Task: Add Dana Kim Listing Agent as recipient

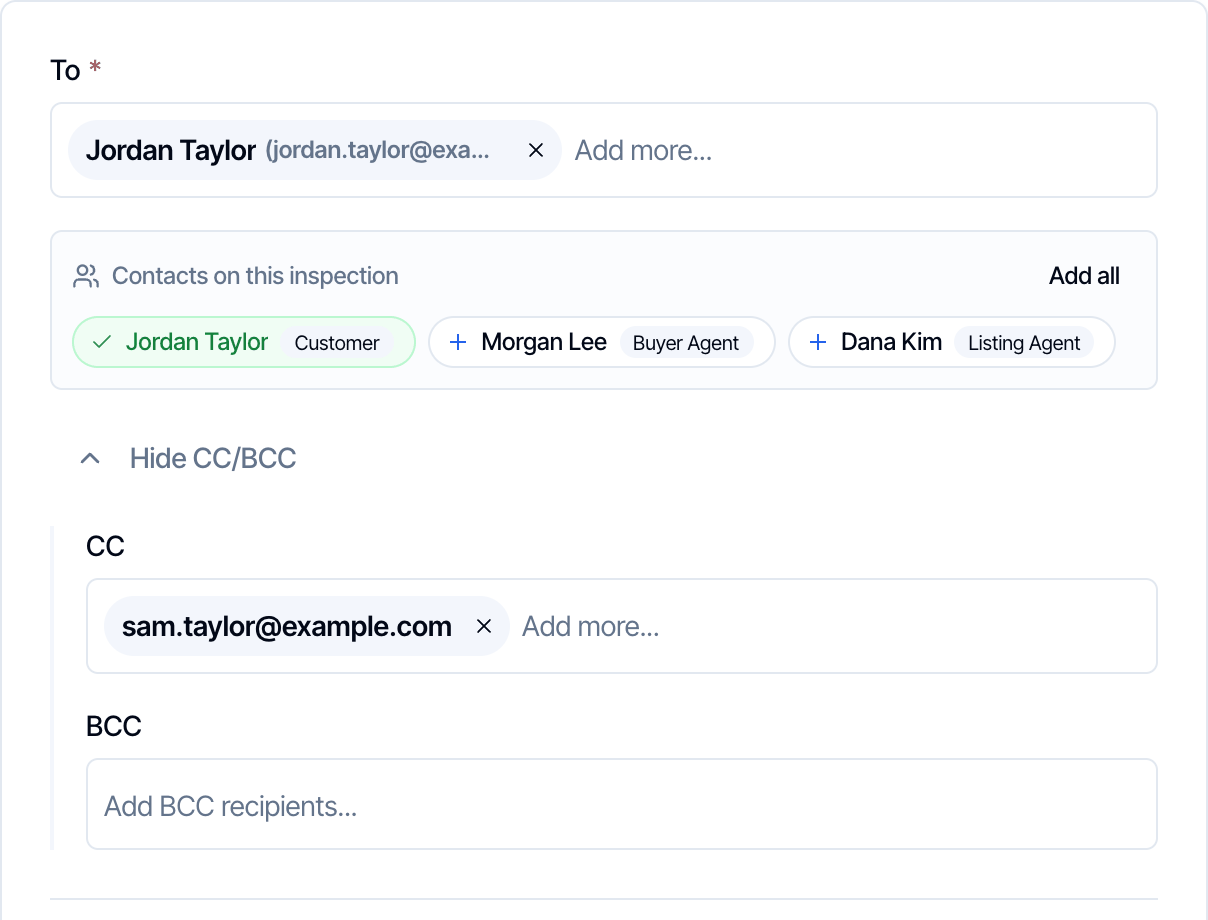Action: point(952,342)
